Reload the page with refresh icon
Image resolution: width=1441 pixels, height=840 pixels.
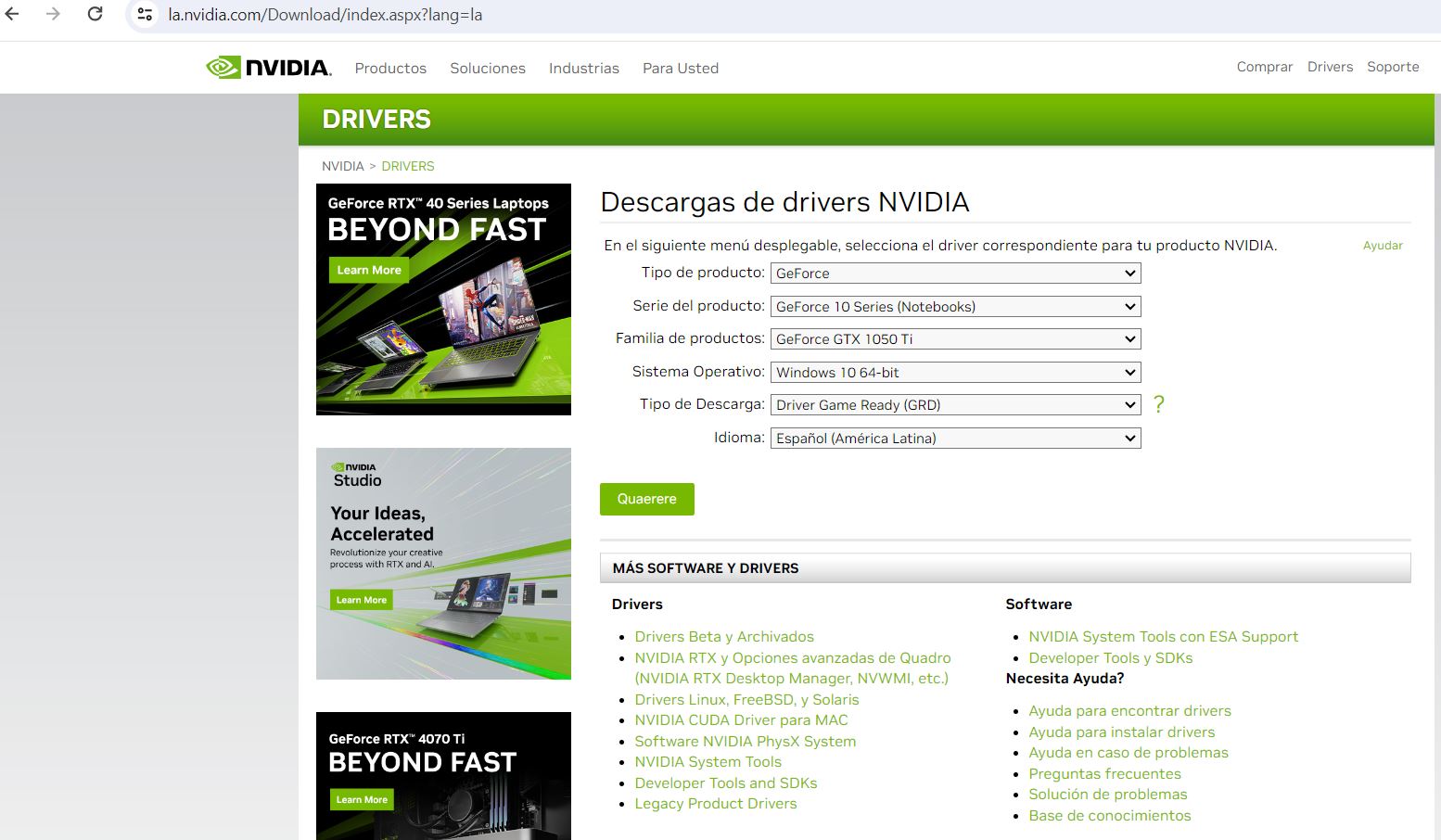[95, 14]
